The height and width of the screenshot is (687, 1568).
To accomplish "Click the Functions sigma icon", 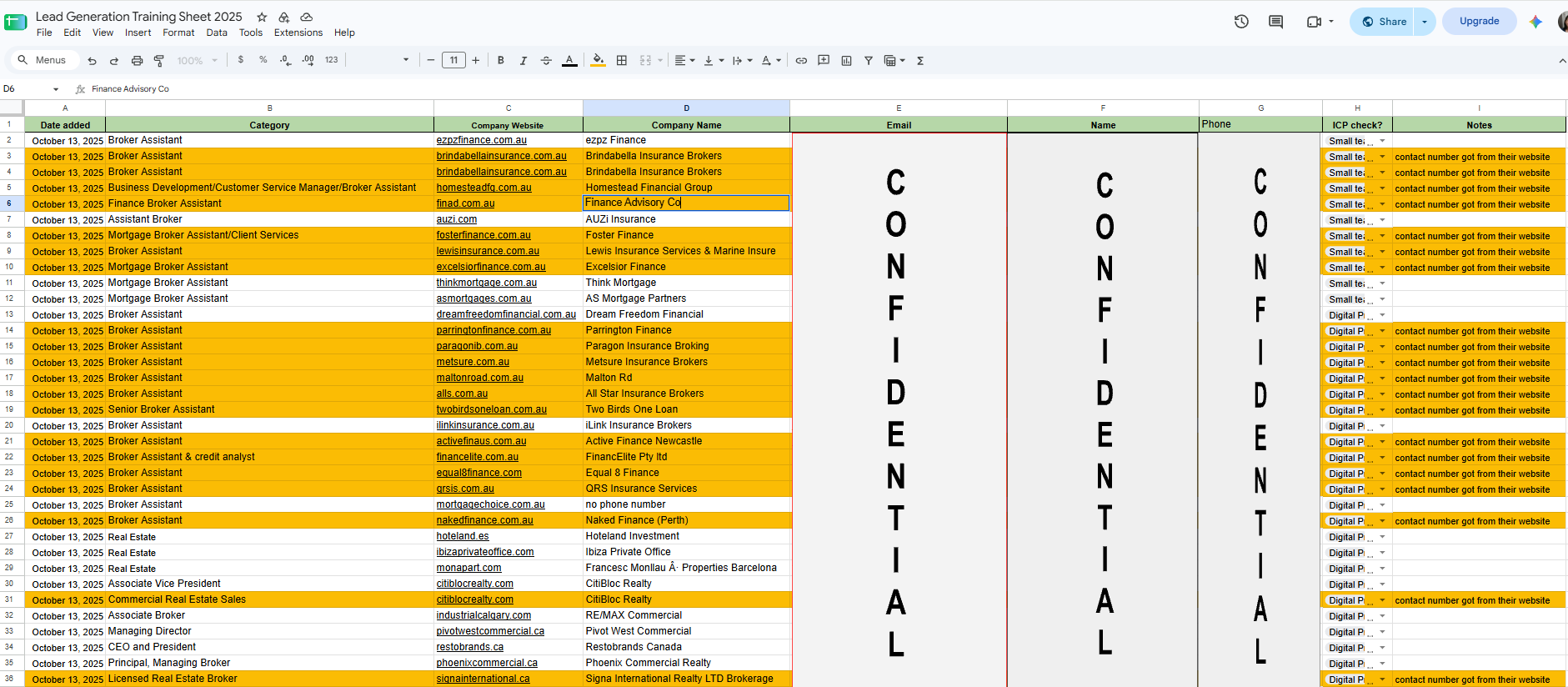I will [920, 60].
